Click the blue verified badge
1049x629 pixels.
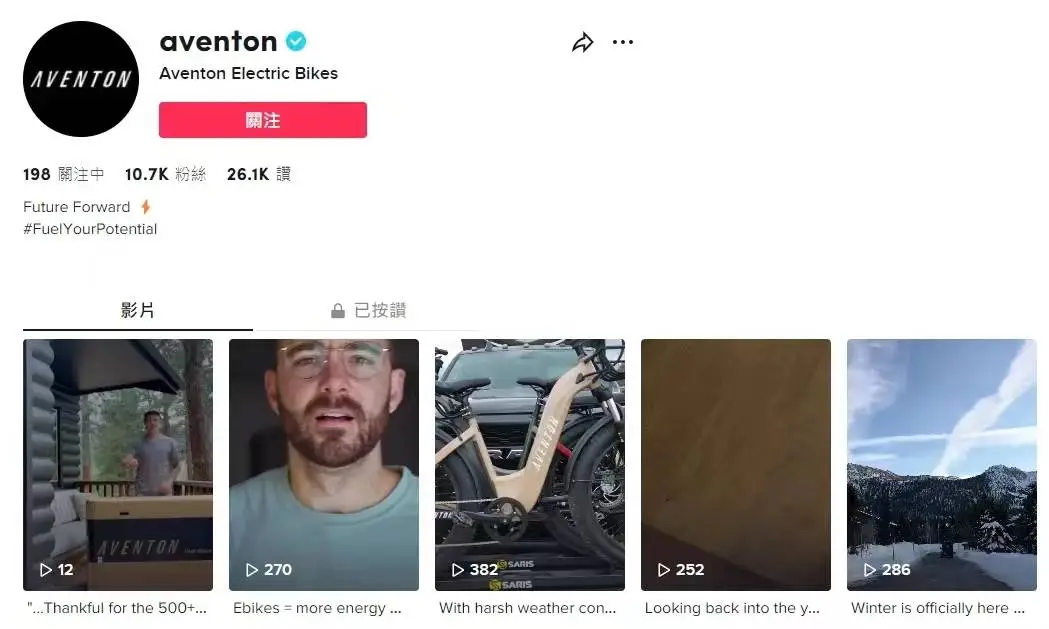pos(296,41)
